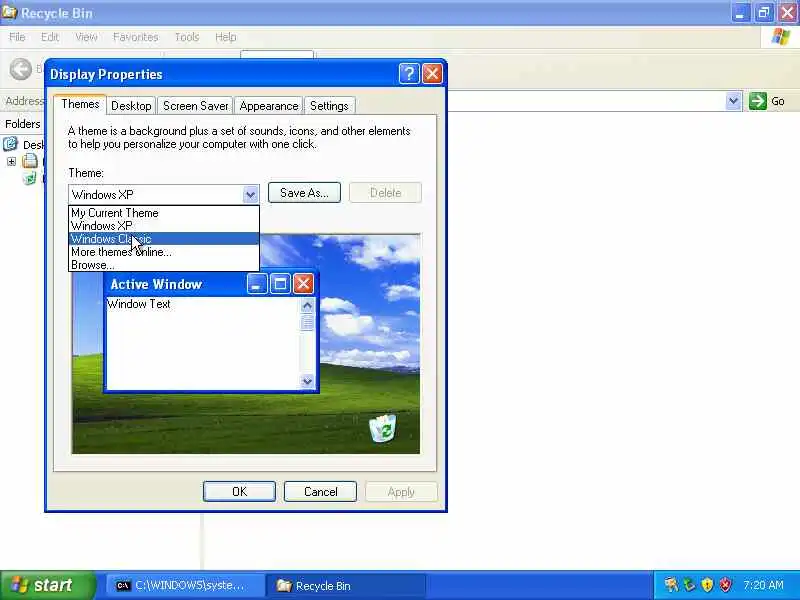Click the Cancel button
This screenshot has height=600, width=800.
320,492
